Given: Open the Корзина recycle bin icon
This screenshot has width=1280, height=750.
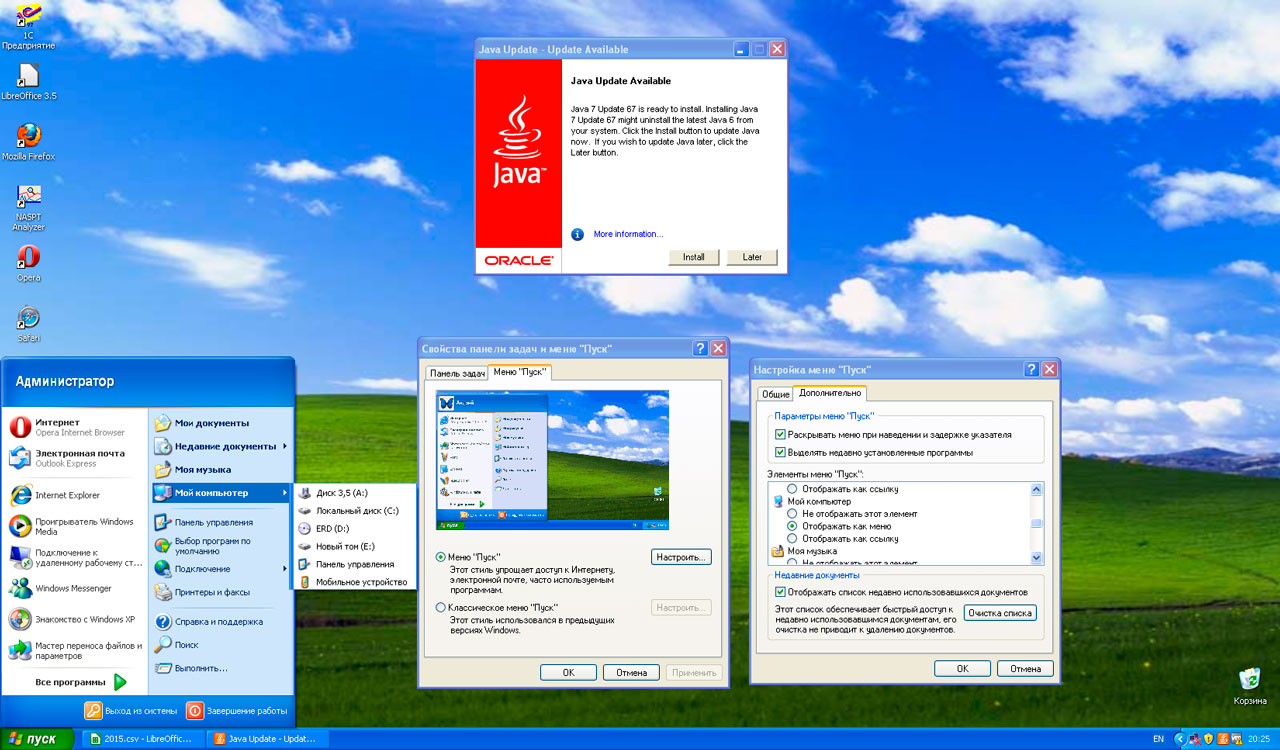Looking at the screenshot, I should pyautogui.click(x=1250, y=686).
